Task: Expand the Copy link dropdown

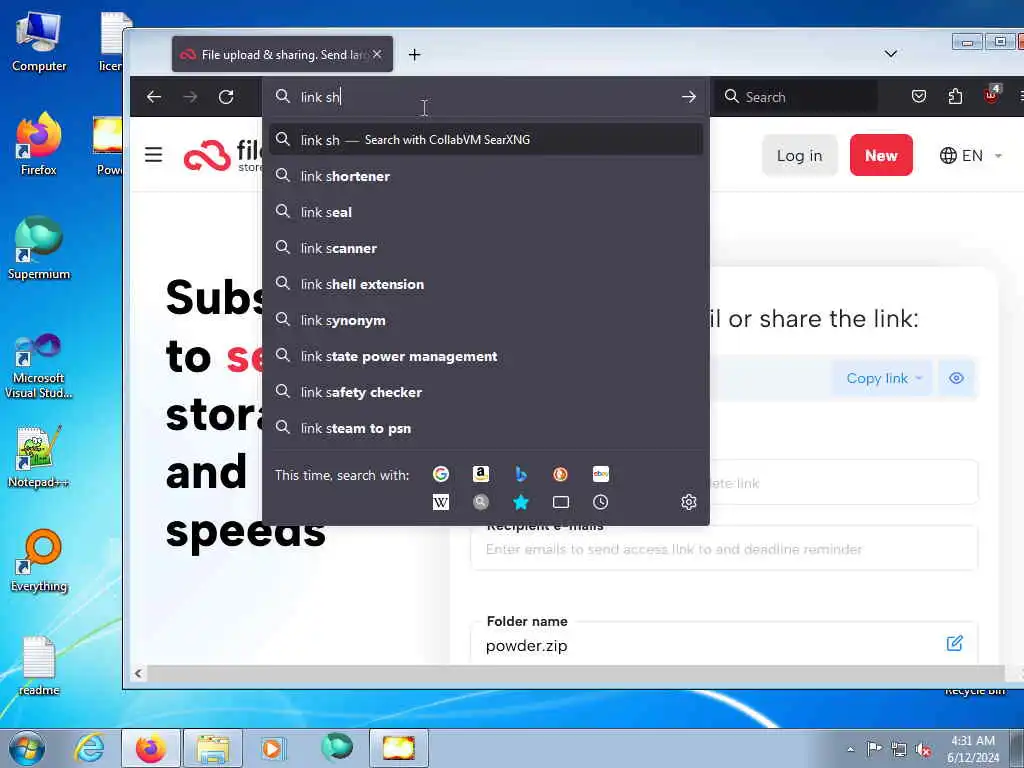Action: point(884,378)
